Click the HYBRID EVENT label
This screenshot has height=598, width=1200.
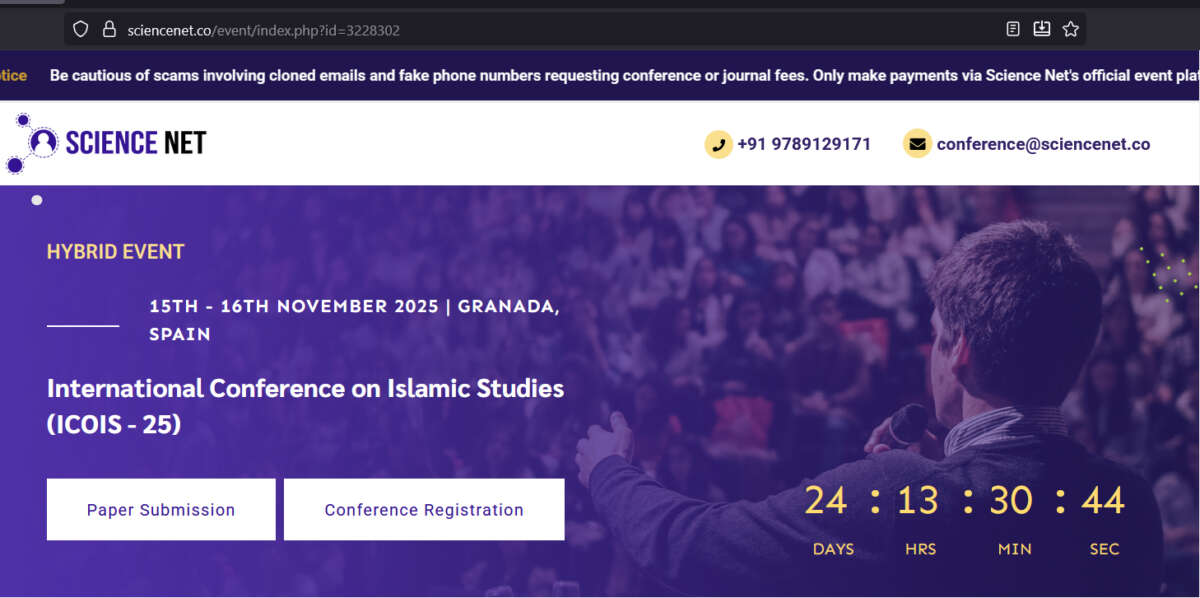[116, 252]
